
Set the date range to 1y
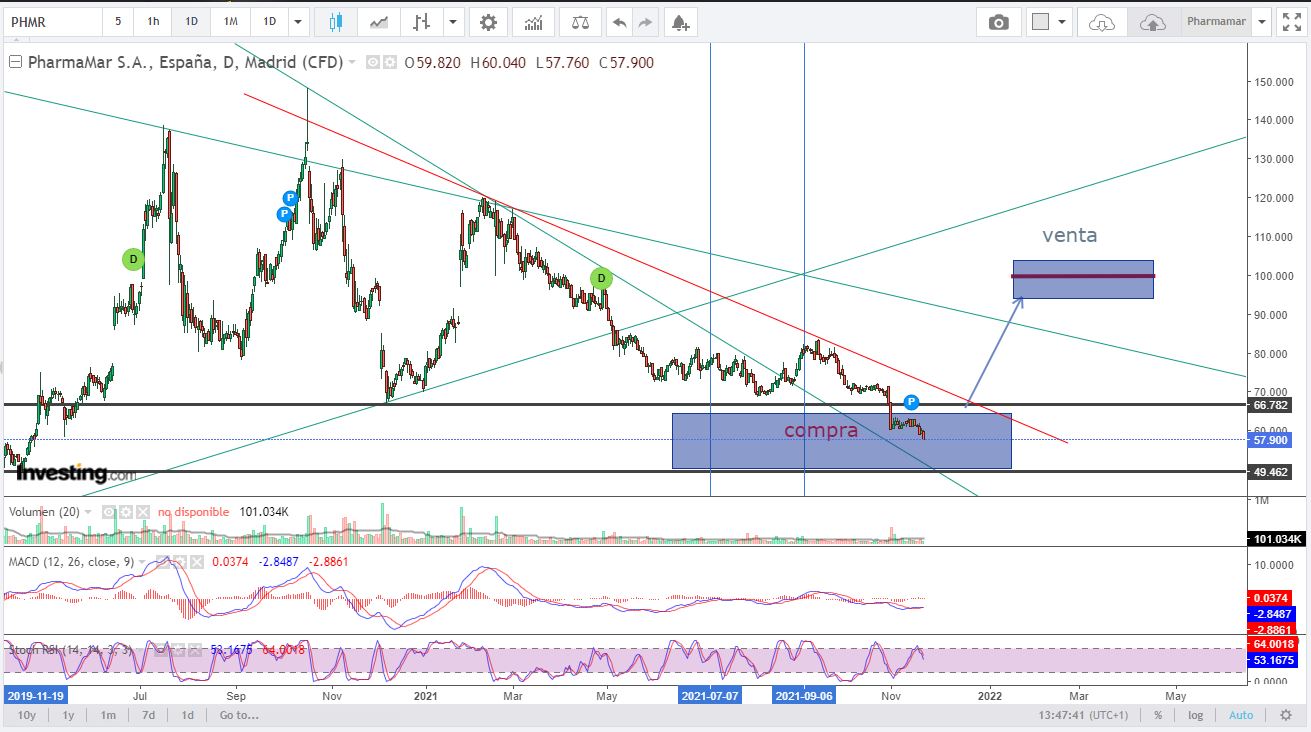point(68,715)
